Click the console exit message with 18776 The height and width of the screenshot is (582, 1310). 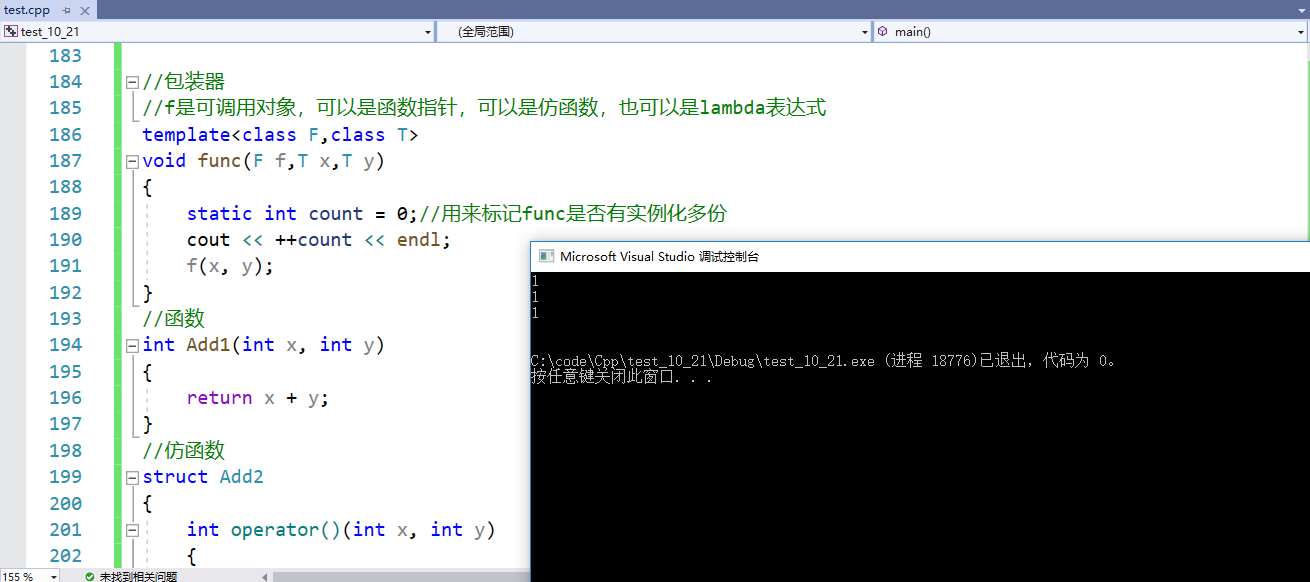click(x=824, y=361)
